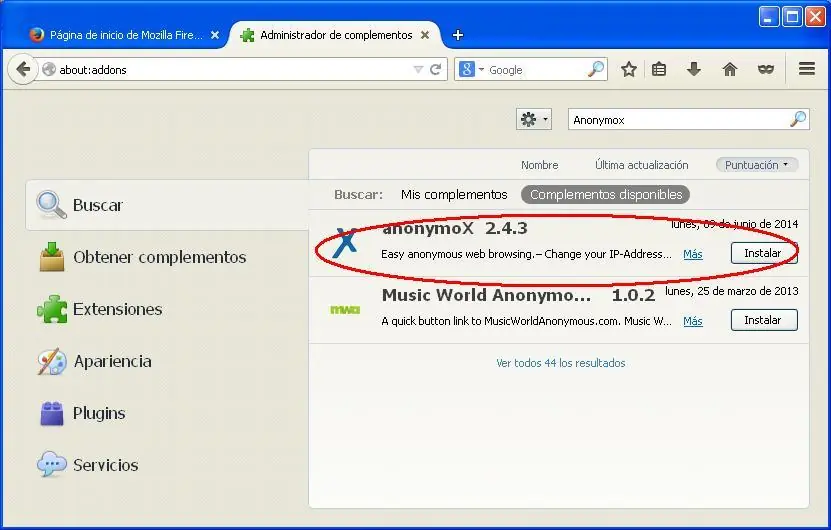Click the private browsing mask icon

[x=766, y=69]
